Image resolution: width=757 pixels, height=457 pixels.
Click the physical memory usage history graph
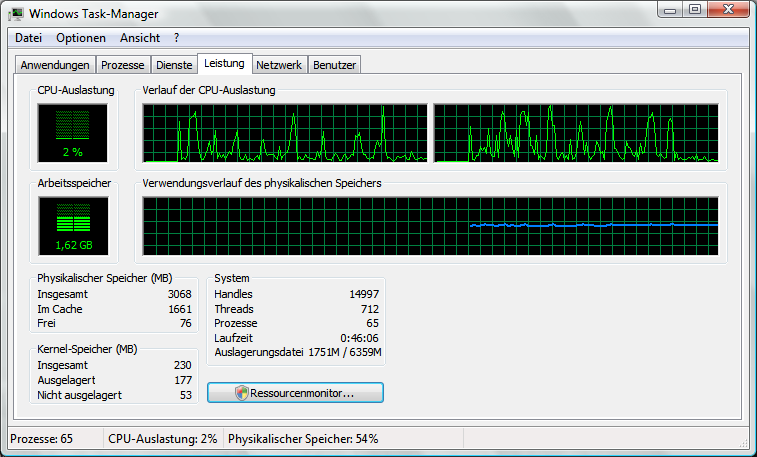tap(431, 226)
